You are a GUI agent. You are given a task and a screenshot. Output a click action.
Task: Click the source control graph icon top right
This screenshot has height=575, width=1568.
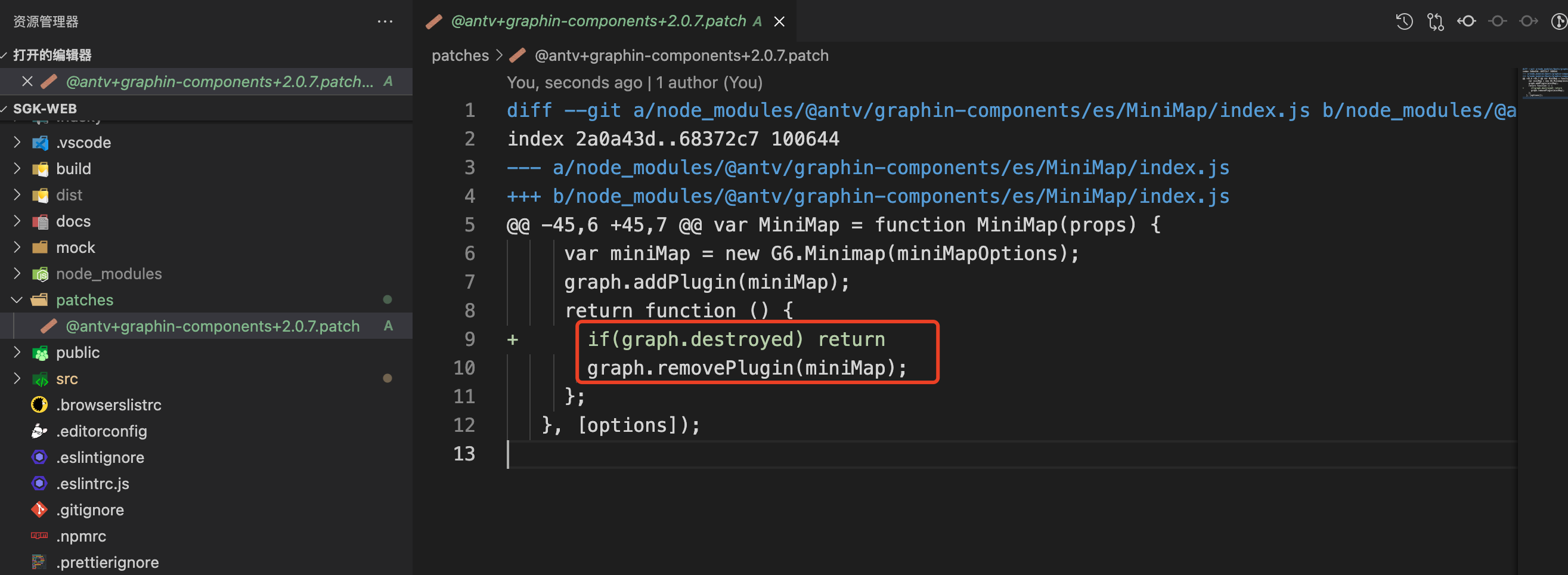pyautogui.click(x=1560, y=21)
